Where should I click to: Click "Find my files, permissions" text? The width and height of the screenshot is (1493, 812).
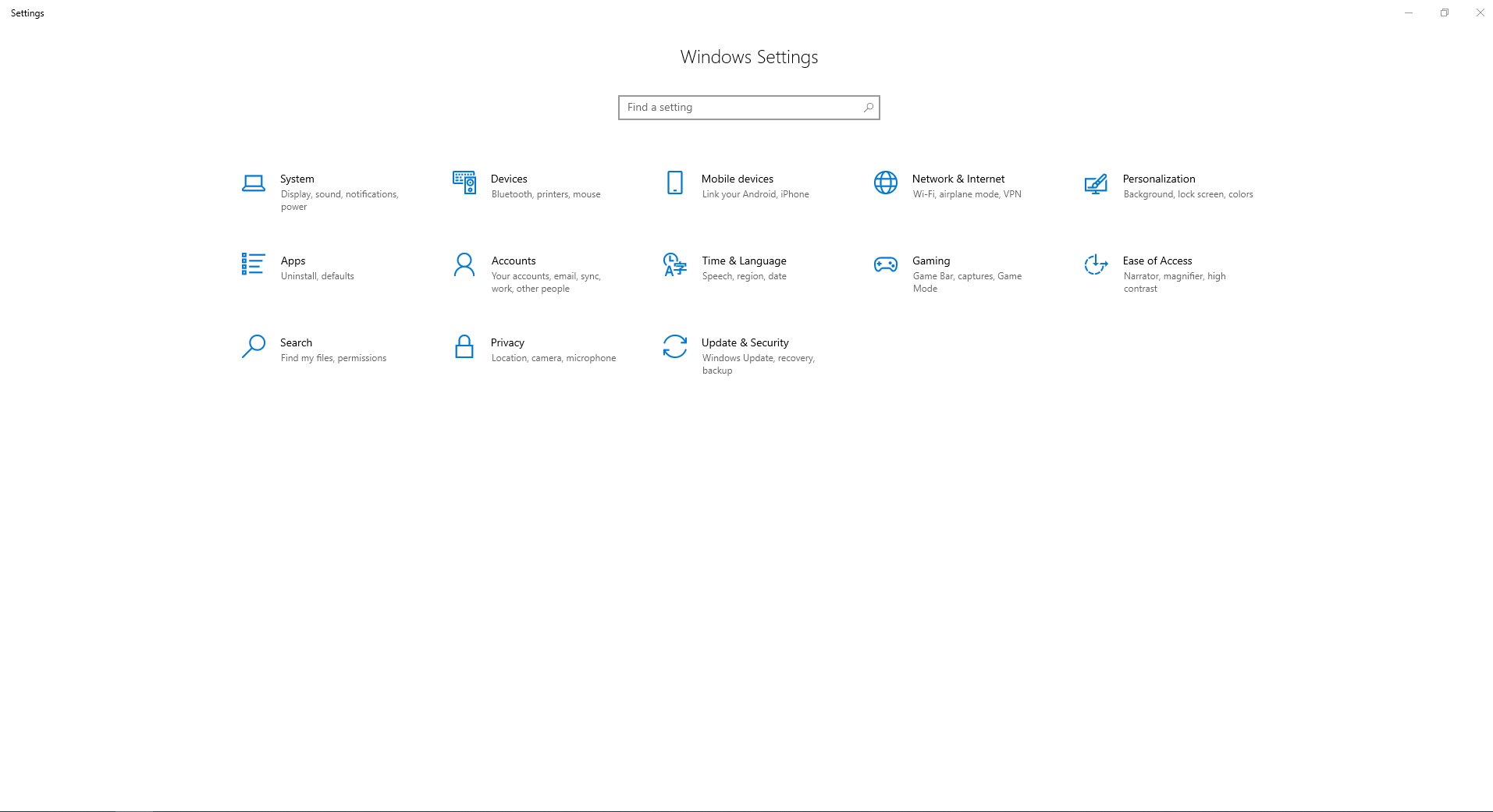(334, 358)
